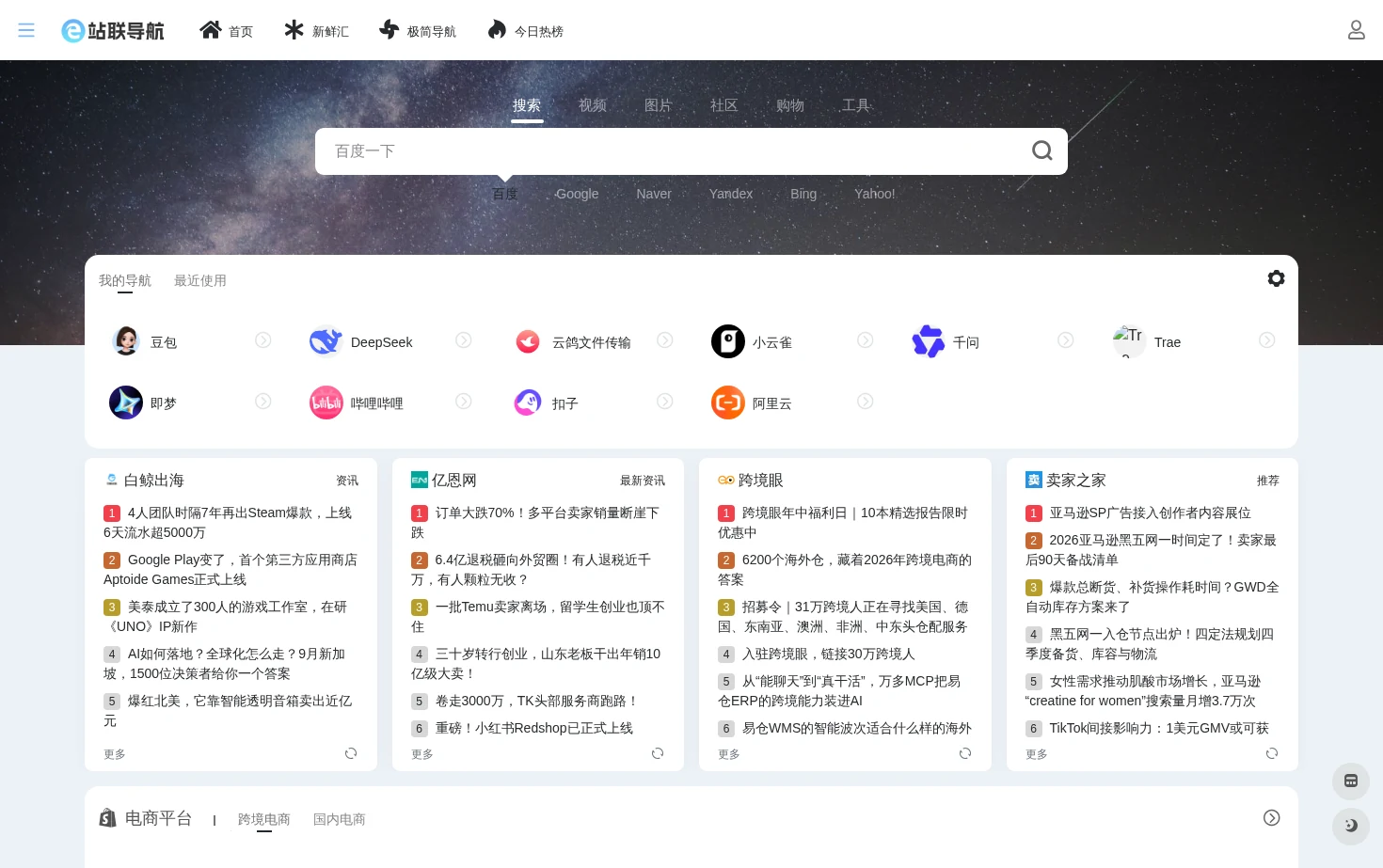The height and width of the screenshot is (868, 1383).
Task: Open the Trae shortcut icon
Action: click(x=1129, y=341)
